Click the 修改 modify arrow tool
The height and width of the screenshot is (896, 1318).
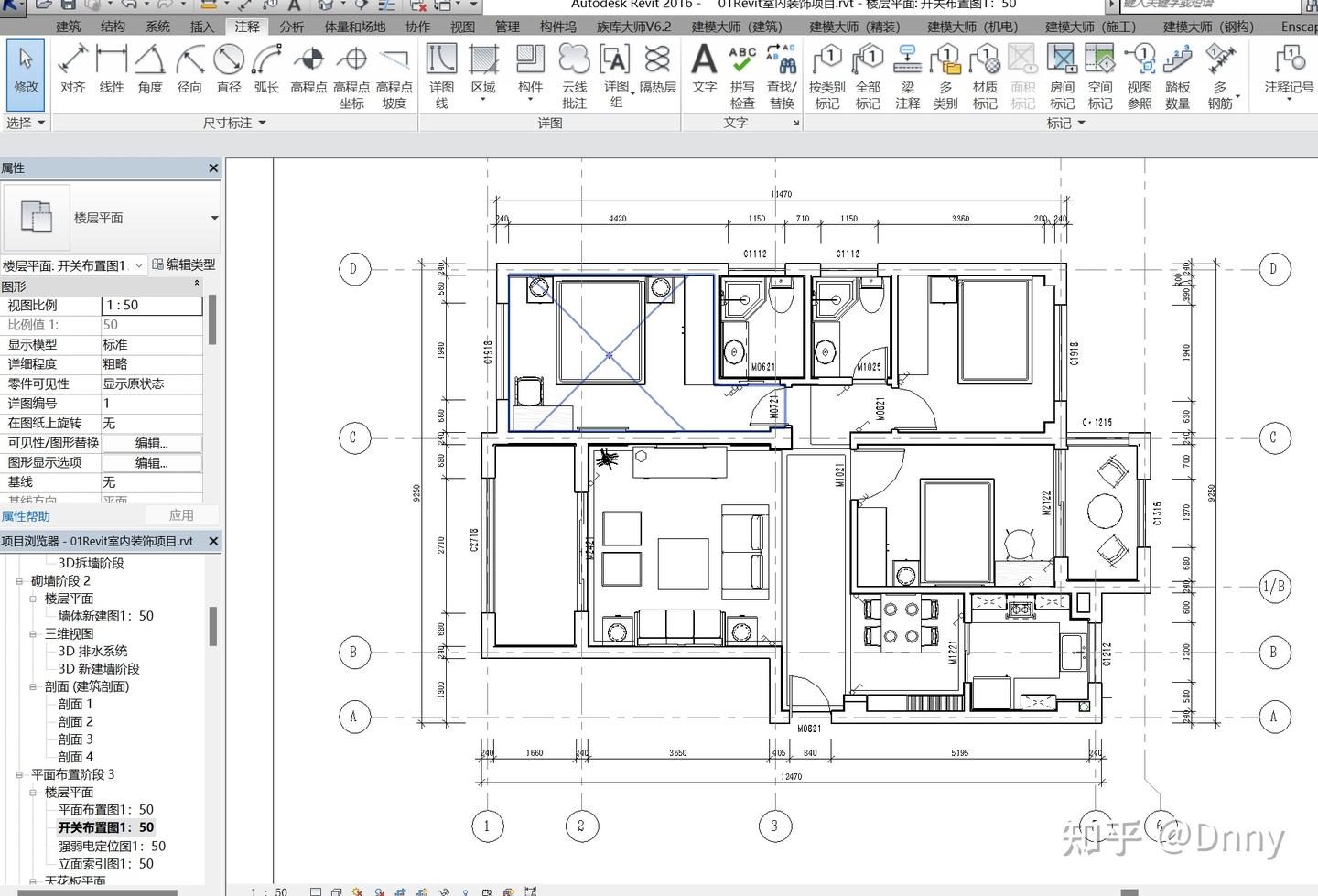(x=26, y=70)
